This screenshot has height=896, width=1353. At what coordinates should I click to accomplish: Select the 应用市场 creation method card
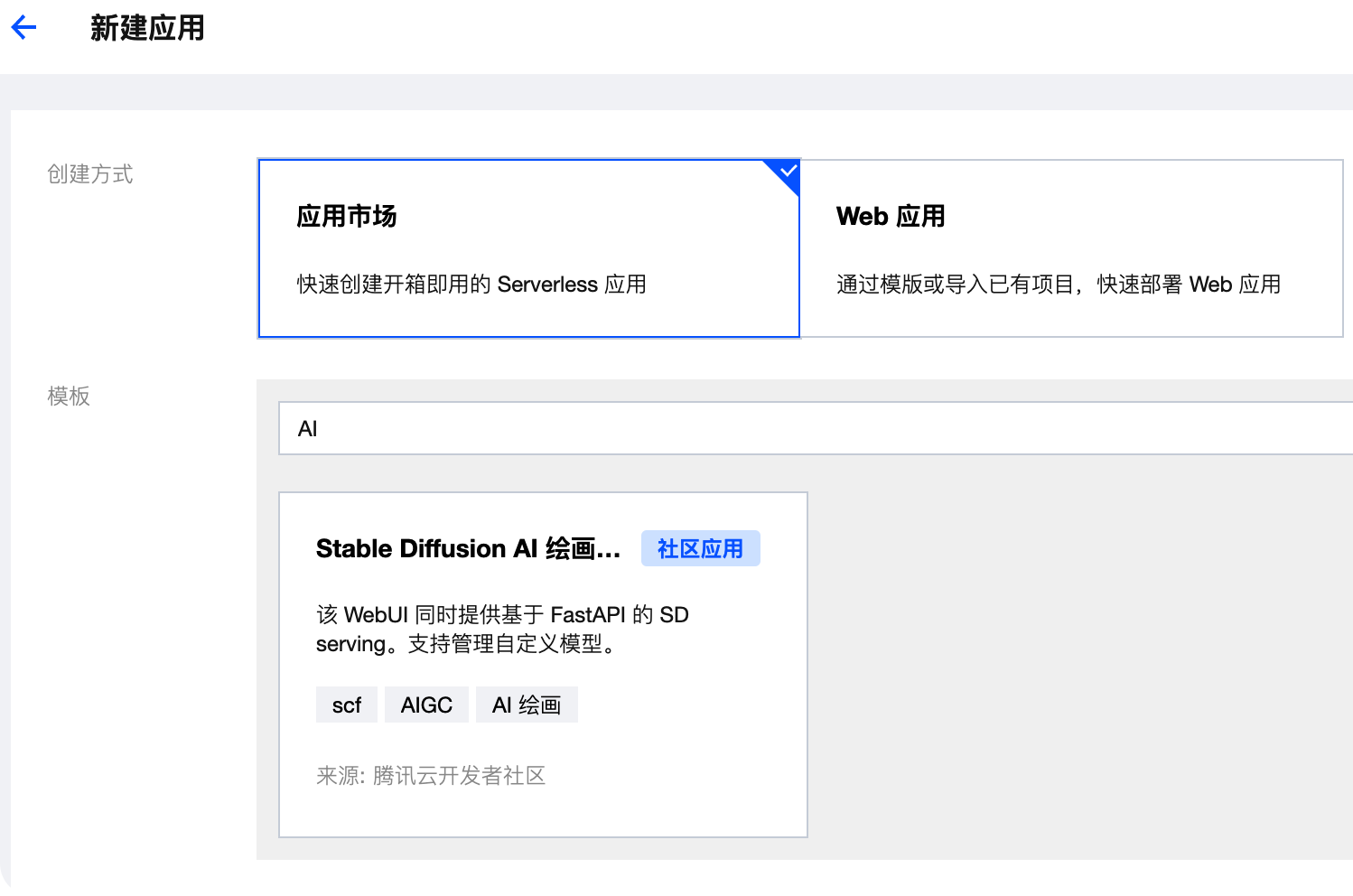coord(529,248)
